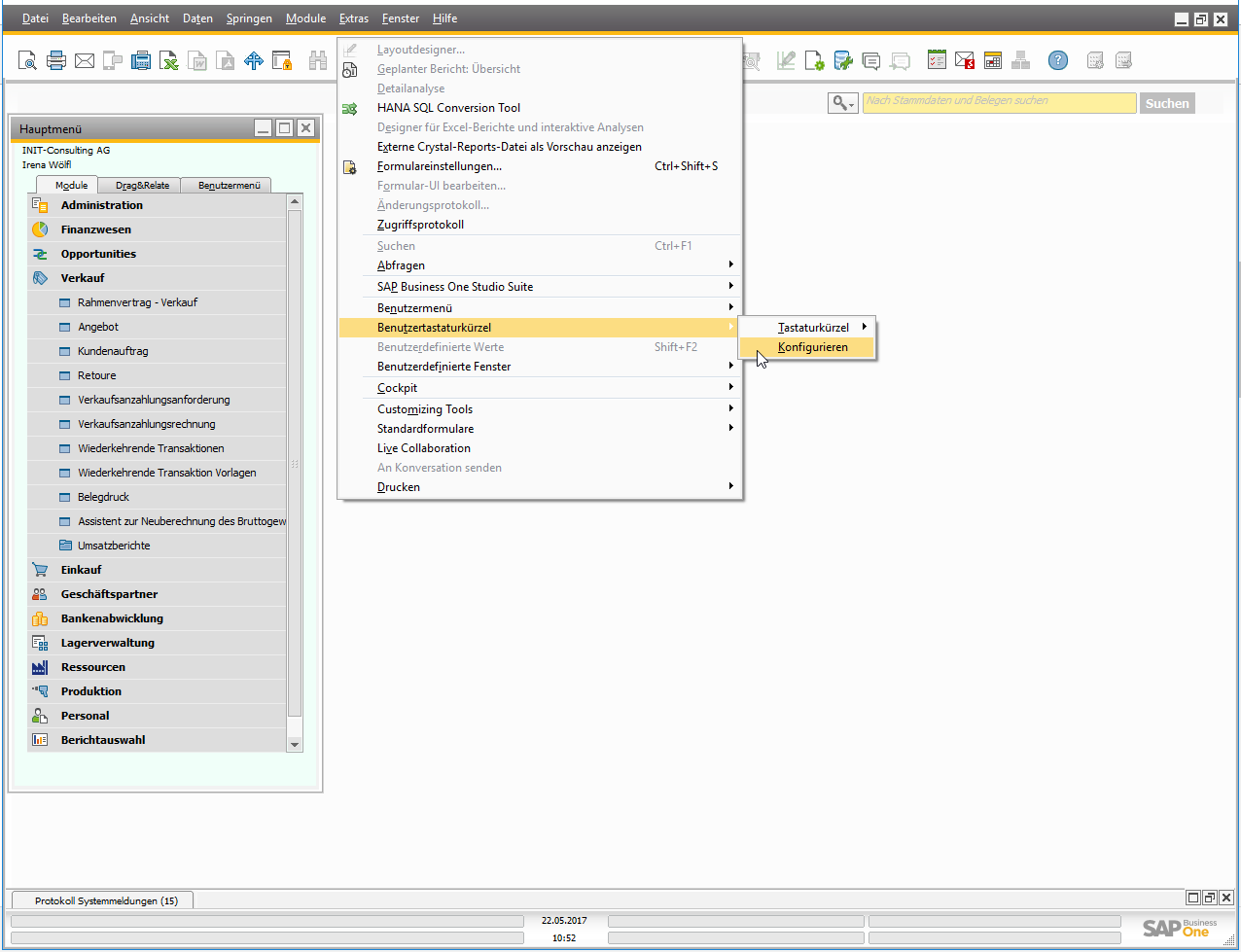Click the fax machine toolbar icon

click(x=141, y=61)
